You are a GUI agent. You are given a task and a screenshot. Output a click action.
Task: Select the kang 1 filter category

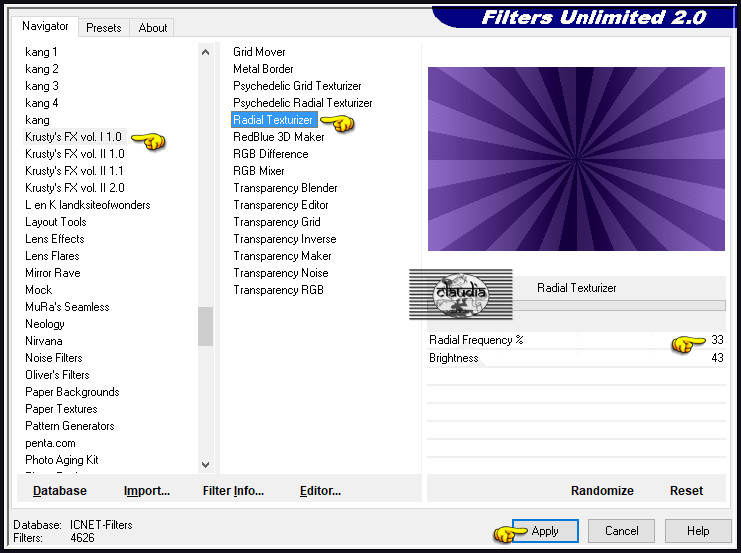coord(41,52)
